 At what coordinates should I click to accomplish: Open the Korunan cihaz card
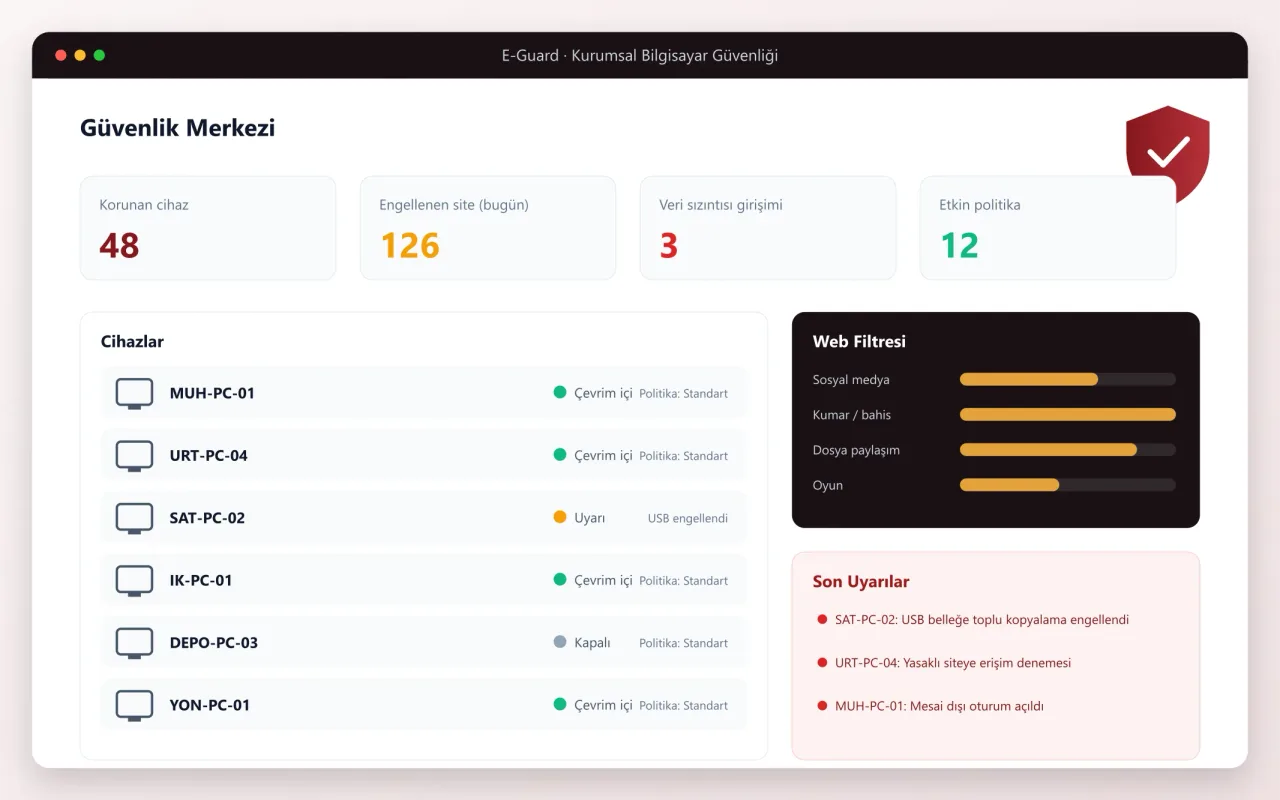coord(208,228)
